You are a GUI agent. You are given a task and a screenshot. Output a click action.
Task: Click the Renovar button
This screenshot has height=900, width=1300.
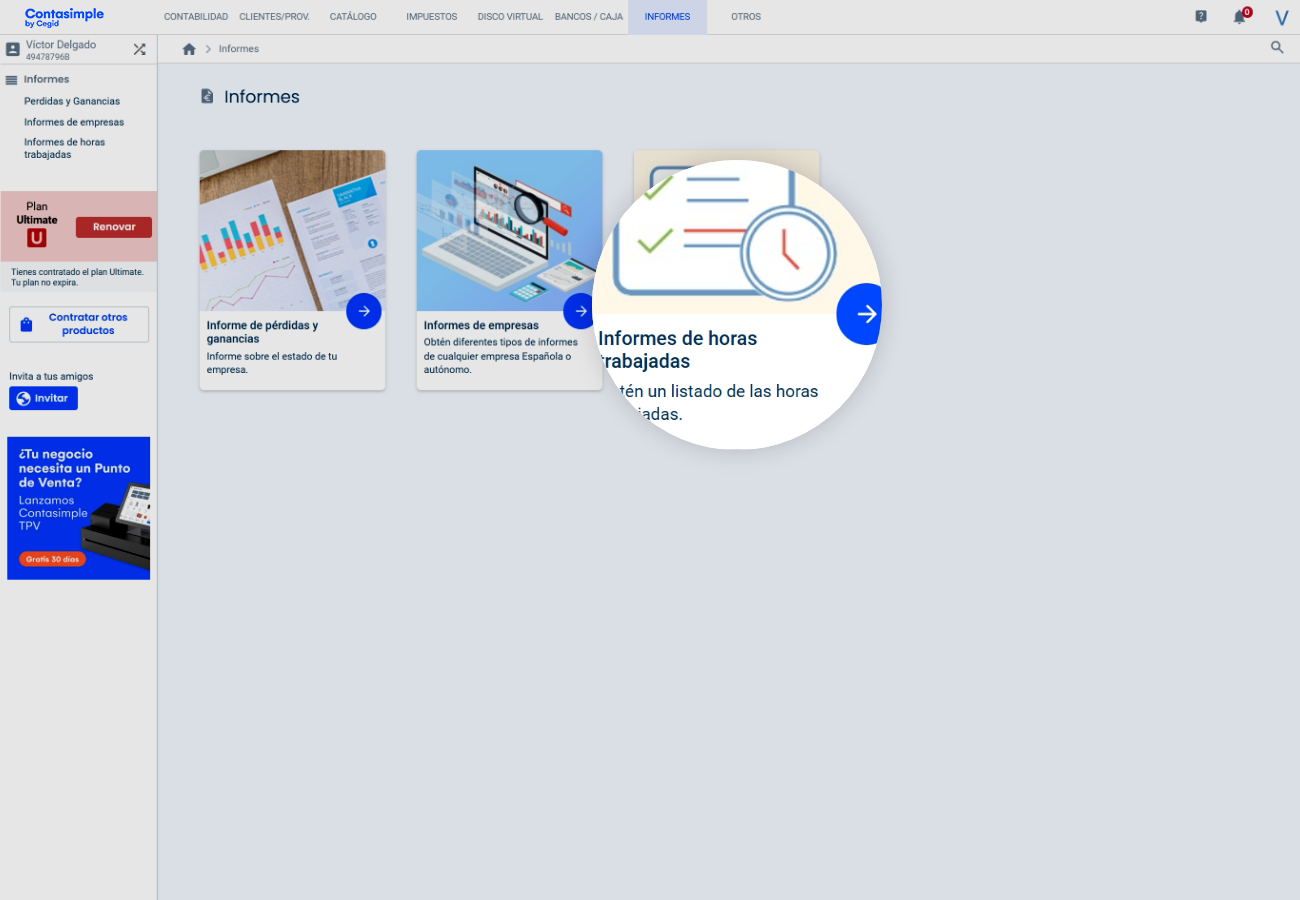click(114, 227)
